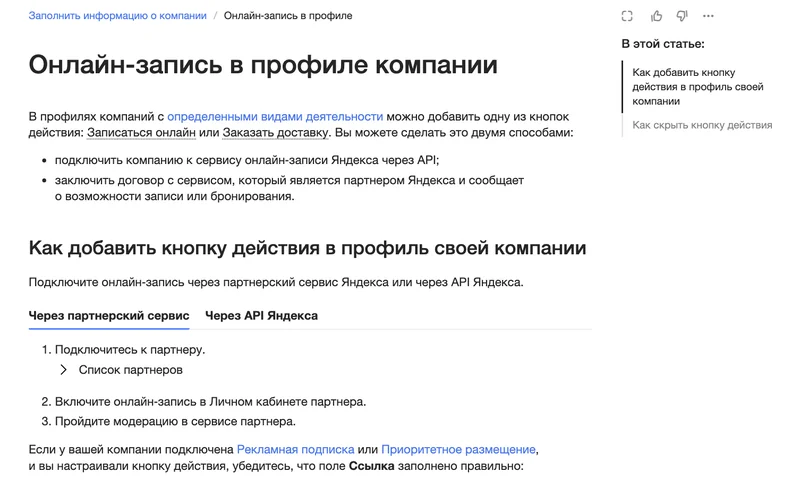Click bullet 'подключить компанию к сервису онлайн-записи'
The image size is (800, 480).
247,160
